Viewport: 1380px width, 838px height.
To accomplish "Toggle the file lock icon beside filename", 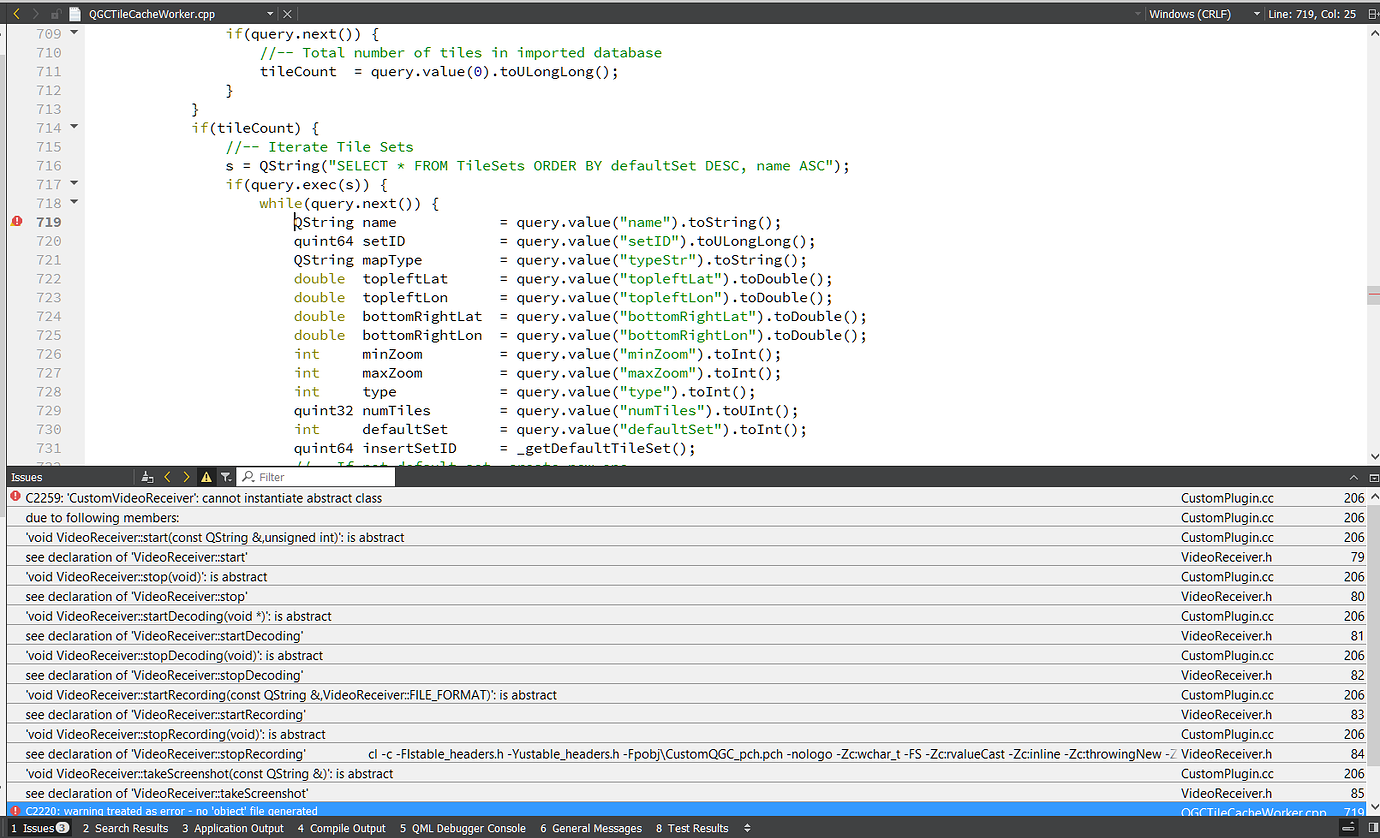I will tap(56, 13).
